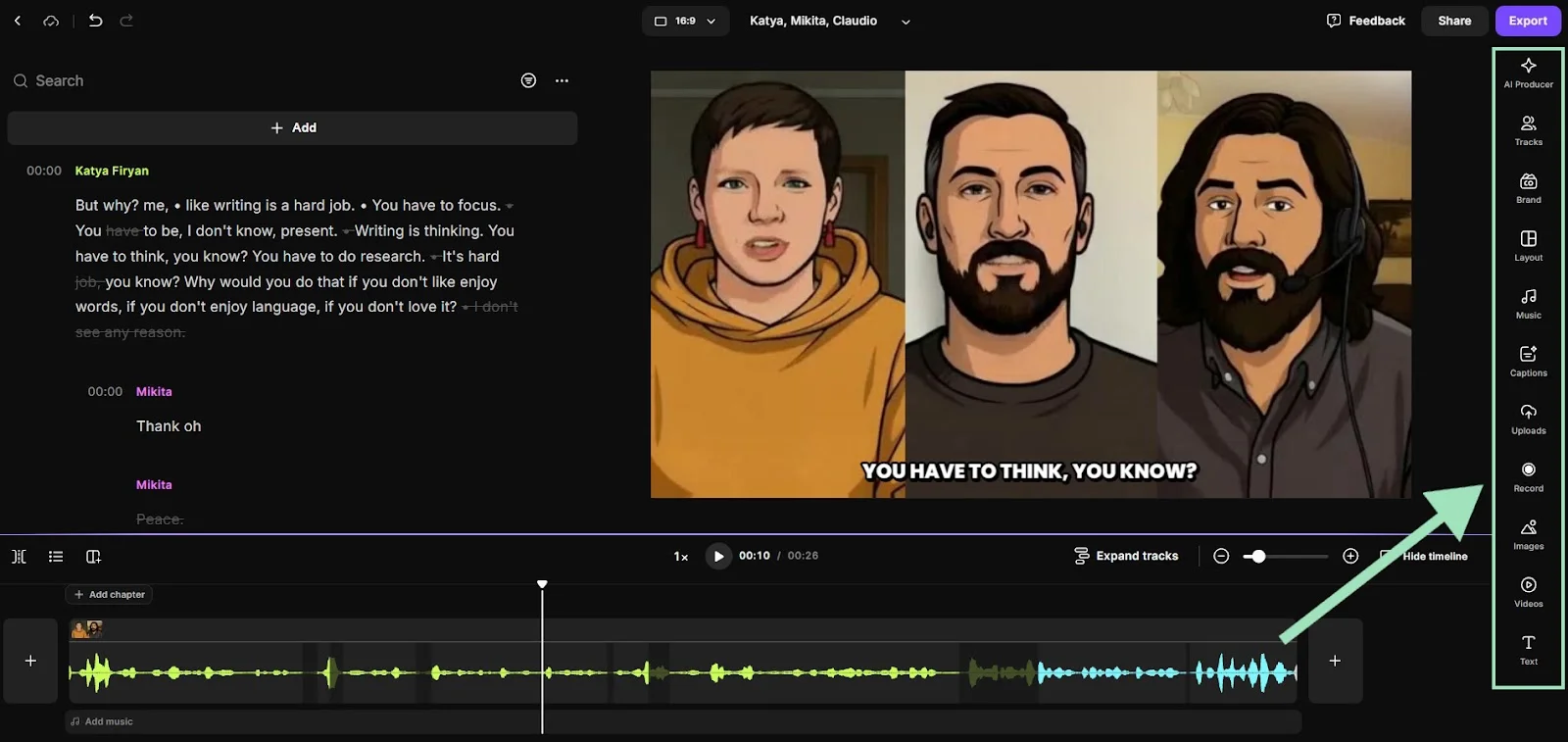Open the Brand panel
1568x742 pixels.
click(1528, 189)
